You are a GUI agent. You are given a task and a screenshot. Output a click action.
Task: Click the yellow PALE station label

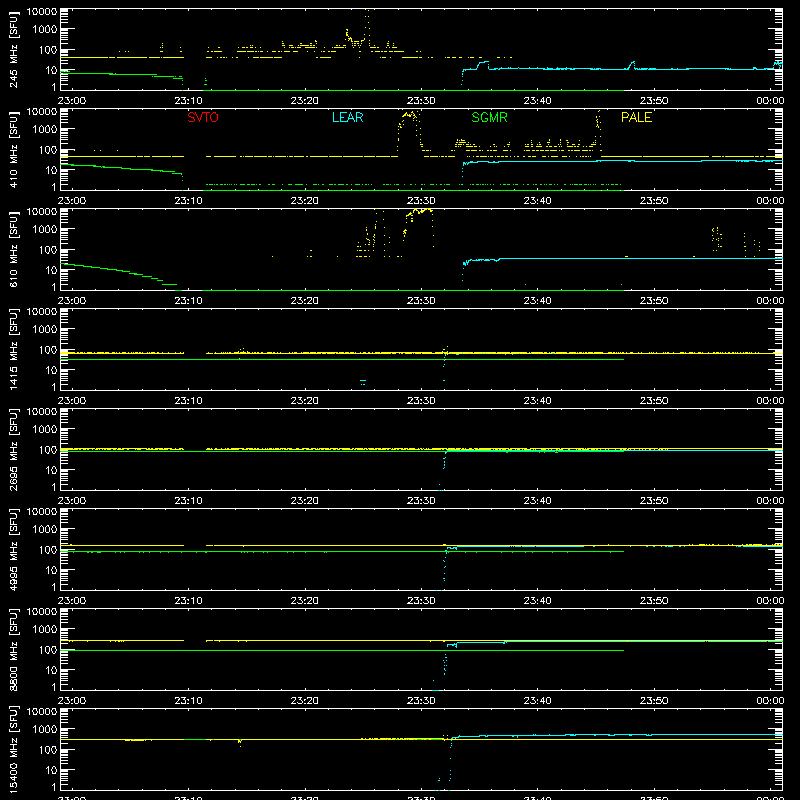(636, 117)
